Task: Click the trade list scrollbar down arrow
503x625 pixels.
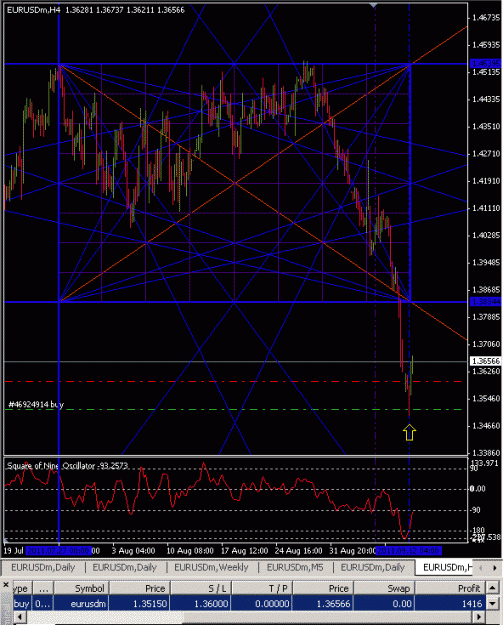Action: click(x=493, y=603)
